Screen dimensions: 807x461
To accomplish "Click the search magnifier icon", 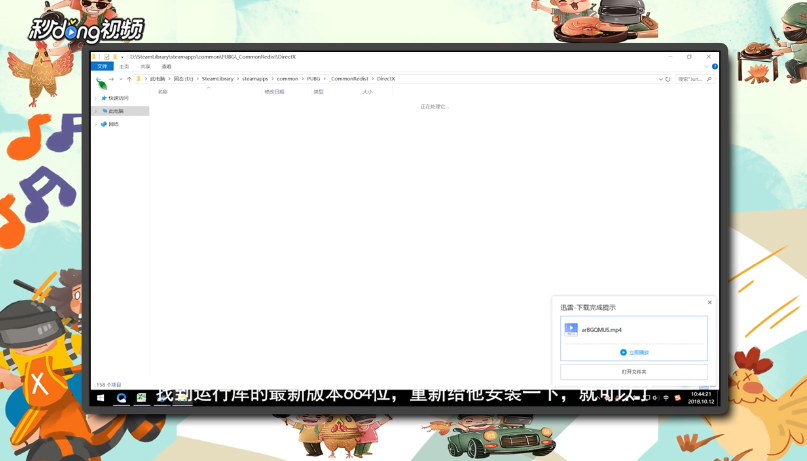I will click(x=709, y=79).
